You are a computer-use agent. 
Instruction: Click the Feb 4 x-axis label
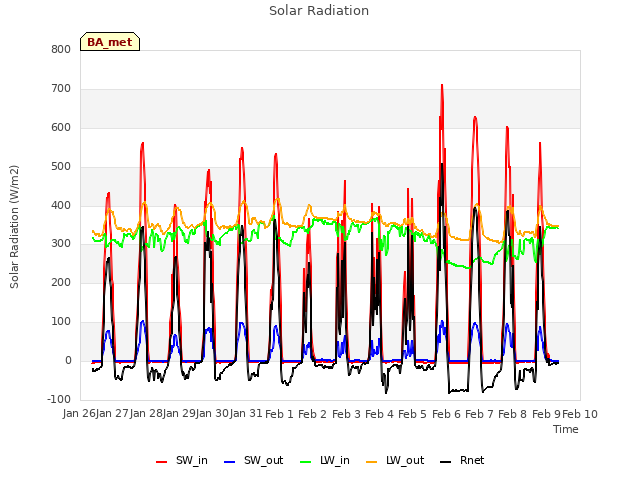[x=379, y=414]
